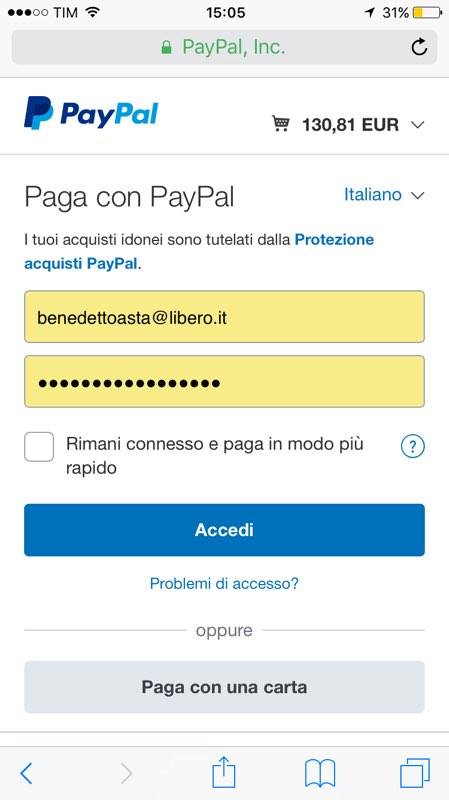Tap the PayPal, Inc. address bar
Image resolution: width=449 pixels, height=800 pixels.
(x=224, y=47)
